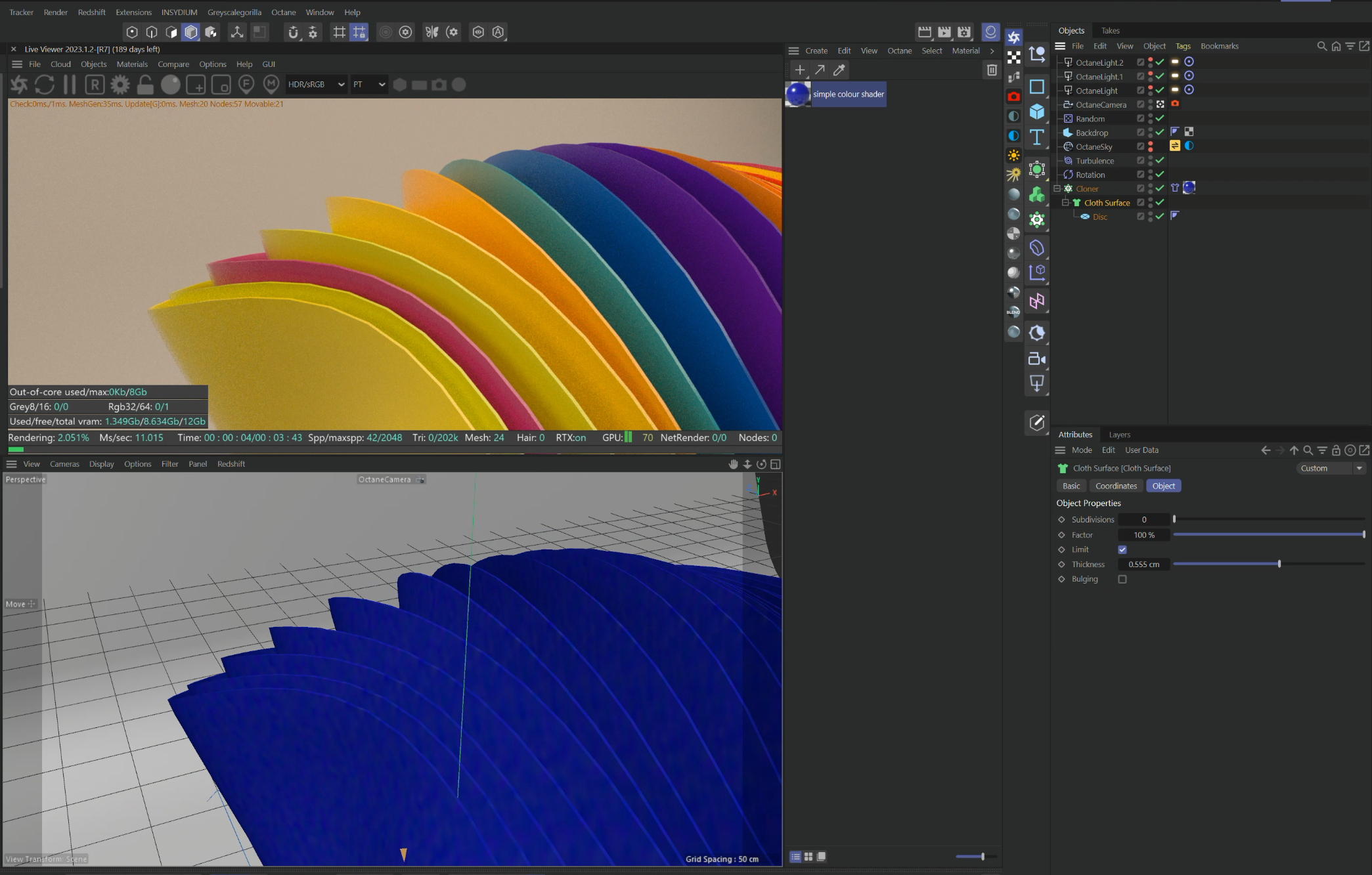Uncheck the Limit checkbox
The height and width of the screenshot is (875, 1372).
tap(1122, 550)
